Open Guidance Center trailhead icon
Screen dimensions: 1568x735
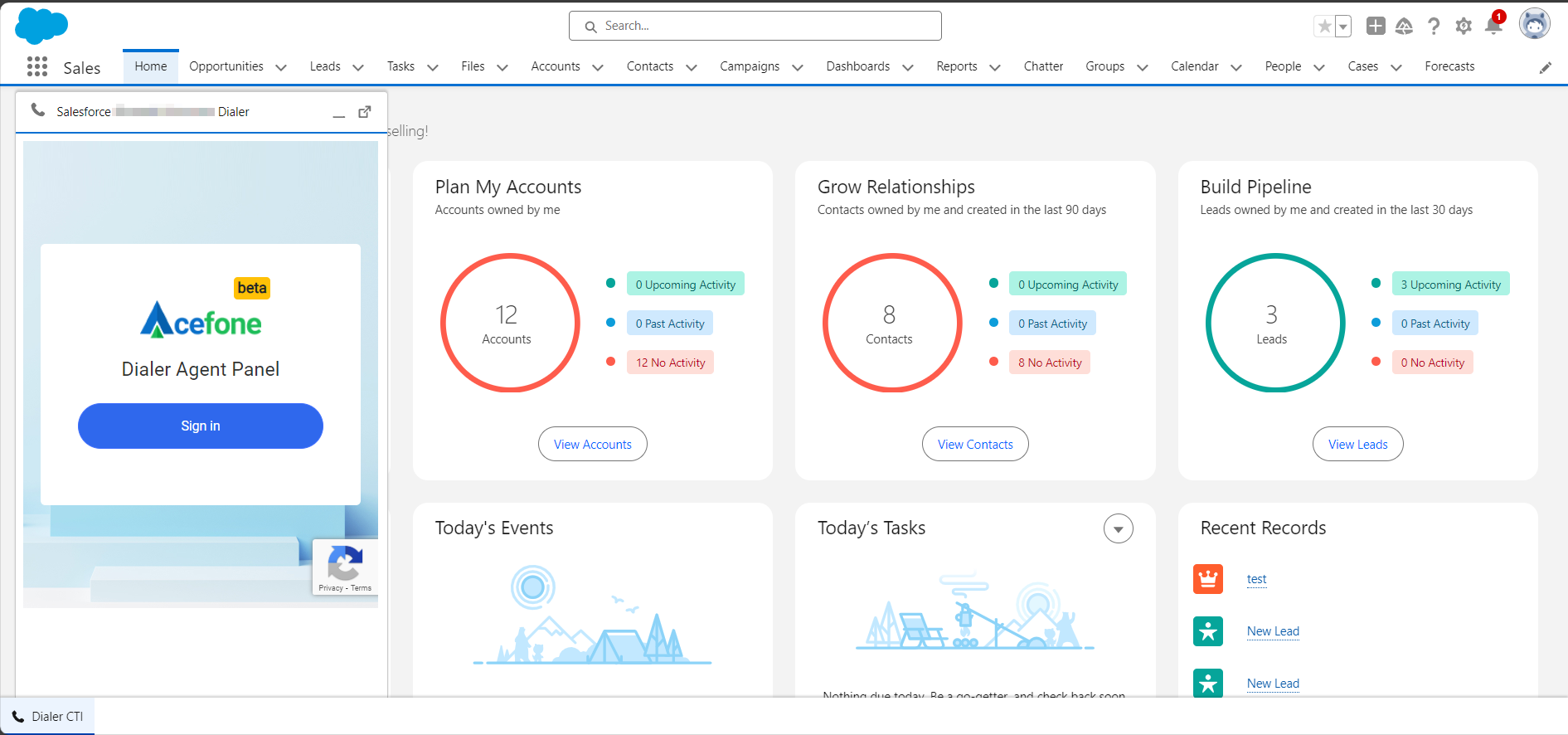(1404, 27)
